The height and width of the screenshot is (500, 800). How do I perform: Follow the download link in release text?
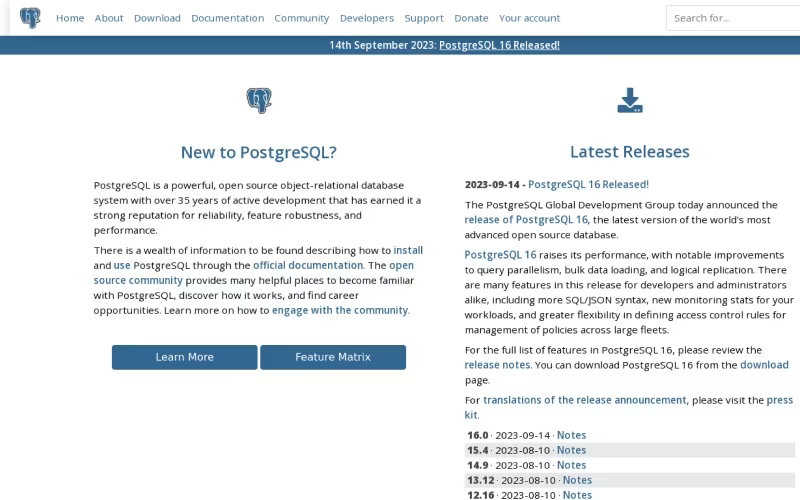[x=764, y=365]
